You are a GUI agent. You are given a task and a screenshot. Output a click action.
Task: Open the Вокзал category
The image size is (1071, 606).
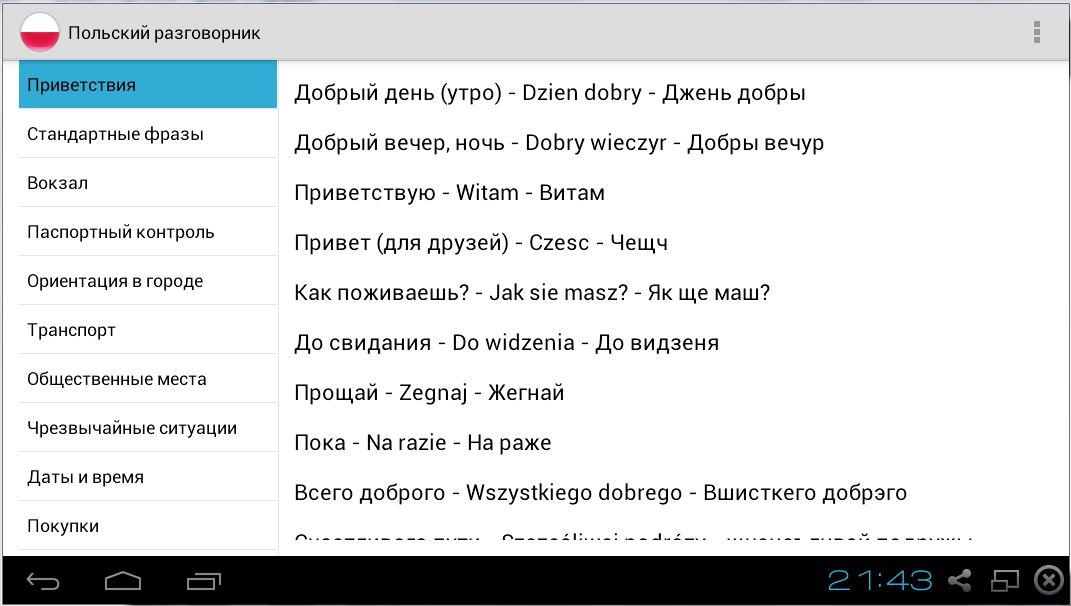(148, 183)
